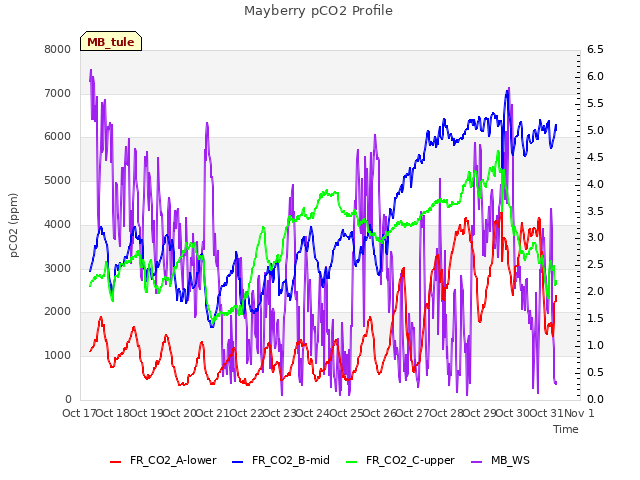This screenshot has height=480, width=640.
Task: Click the 2.5 right-axis tick label
Action: tap(595, 264)
